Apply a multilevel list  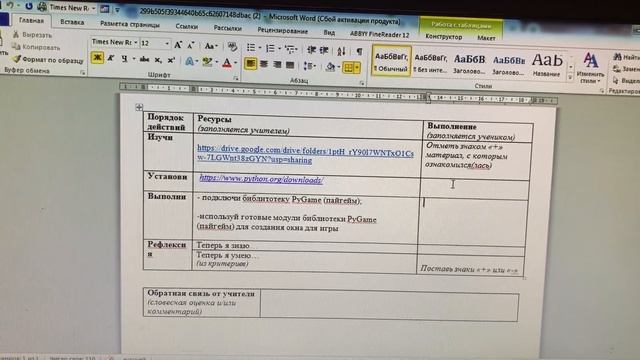pyautogui.click(x=289, y=49)
